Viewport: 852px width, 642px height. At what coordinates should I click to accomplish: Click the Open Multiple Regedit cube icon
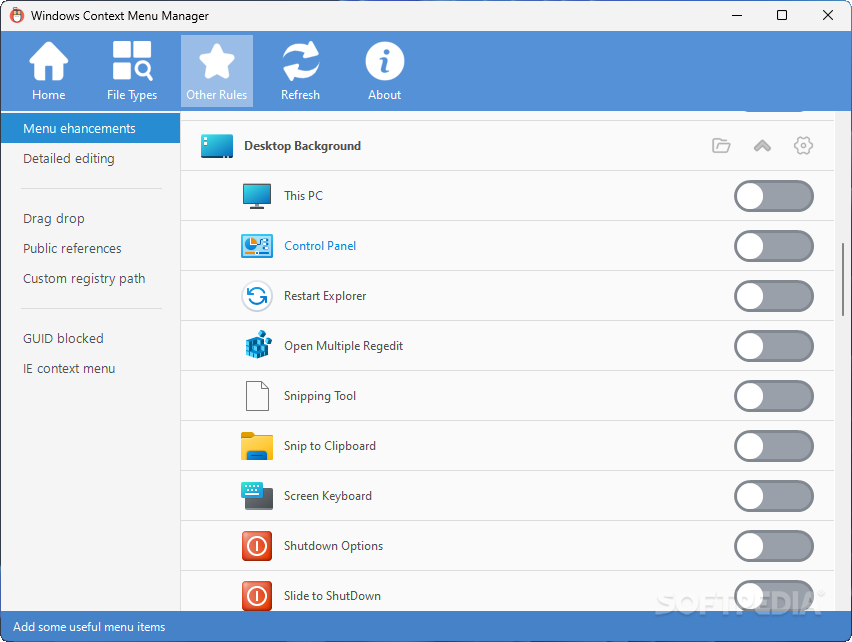pos(258,345)
